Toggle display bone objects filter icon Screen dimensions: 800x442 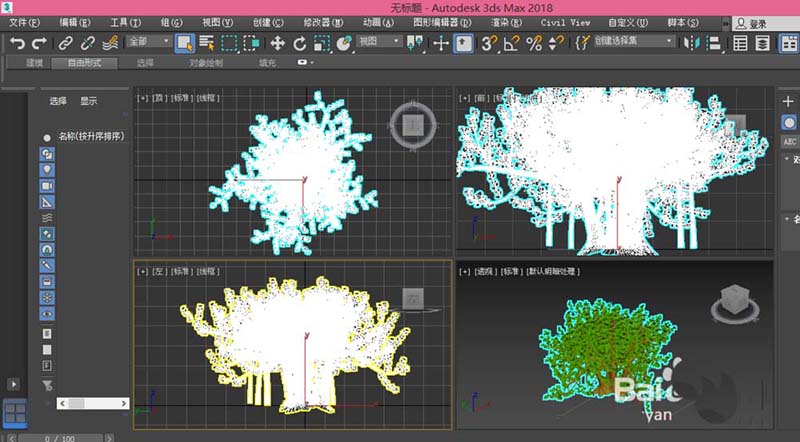click(47, 266)
